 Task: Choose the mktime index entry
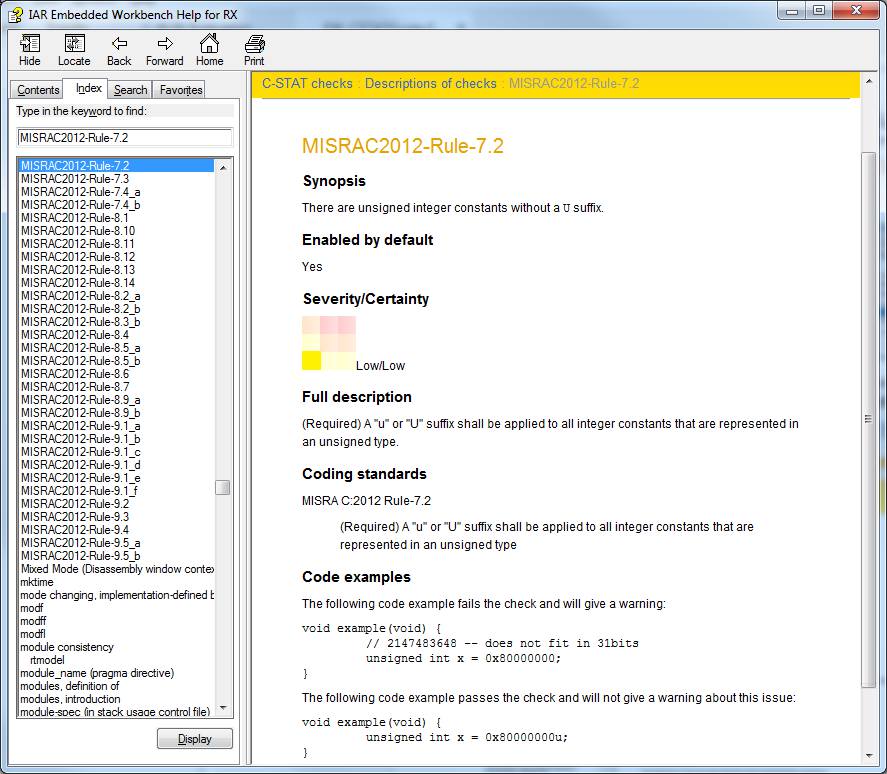tap(37, 582)
